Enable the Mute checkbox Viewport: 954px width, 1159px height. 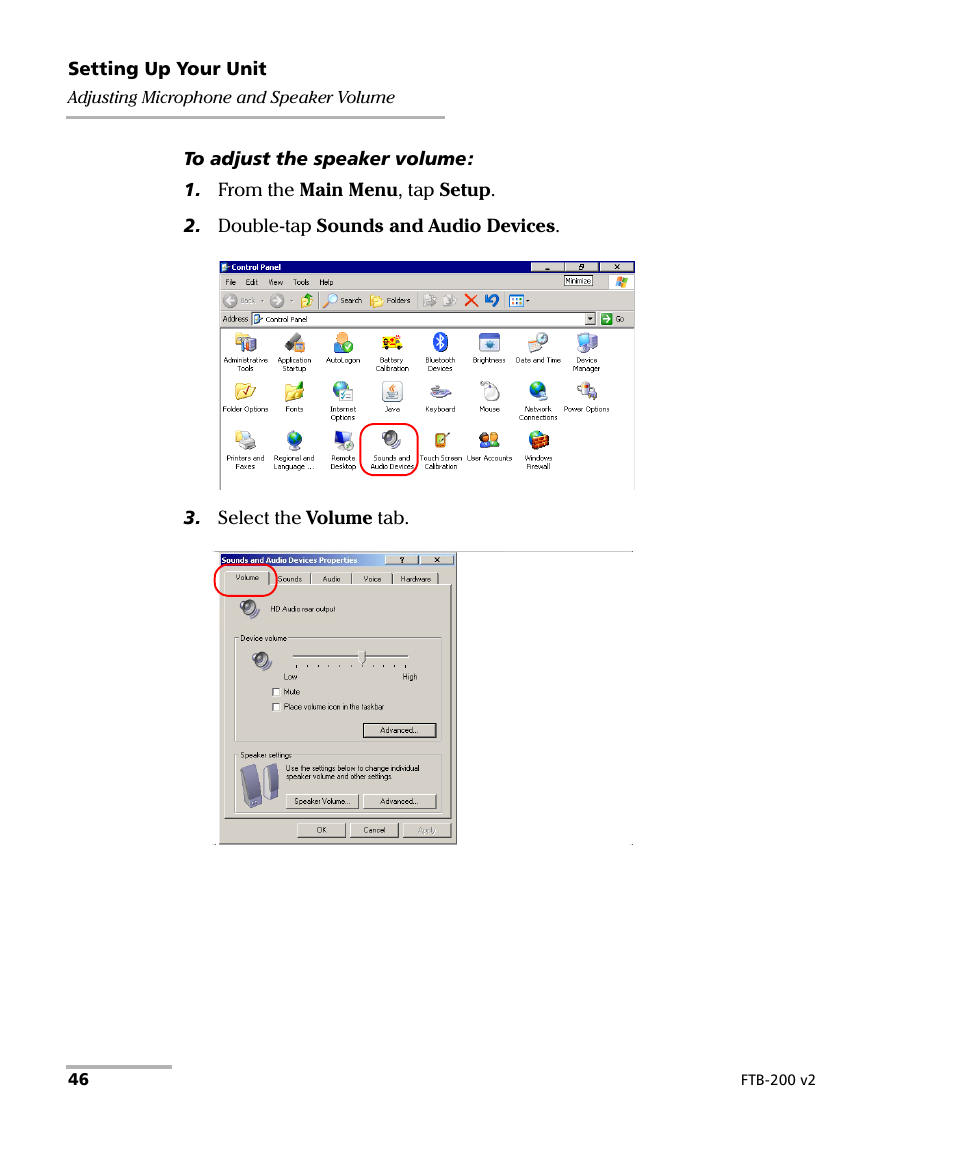coord(277,692)
